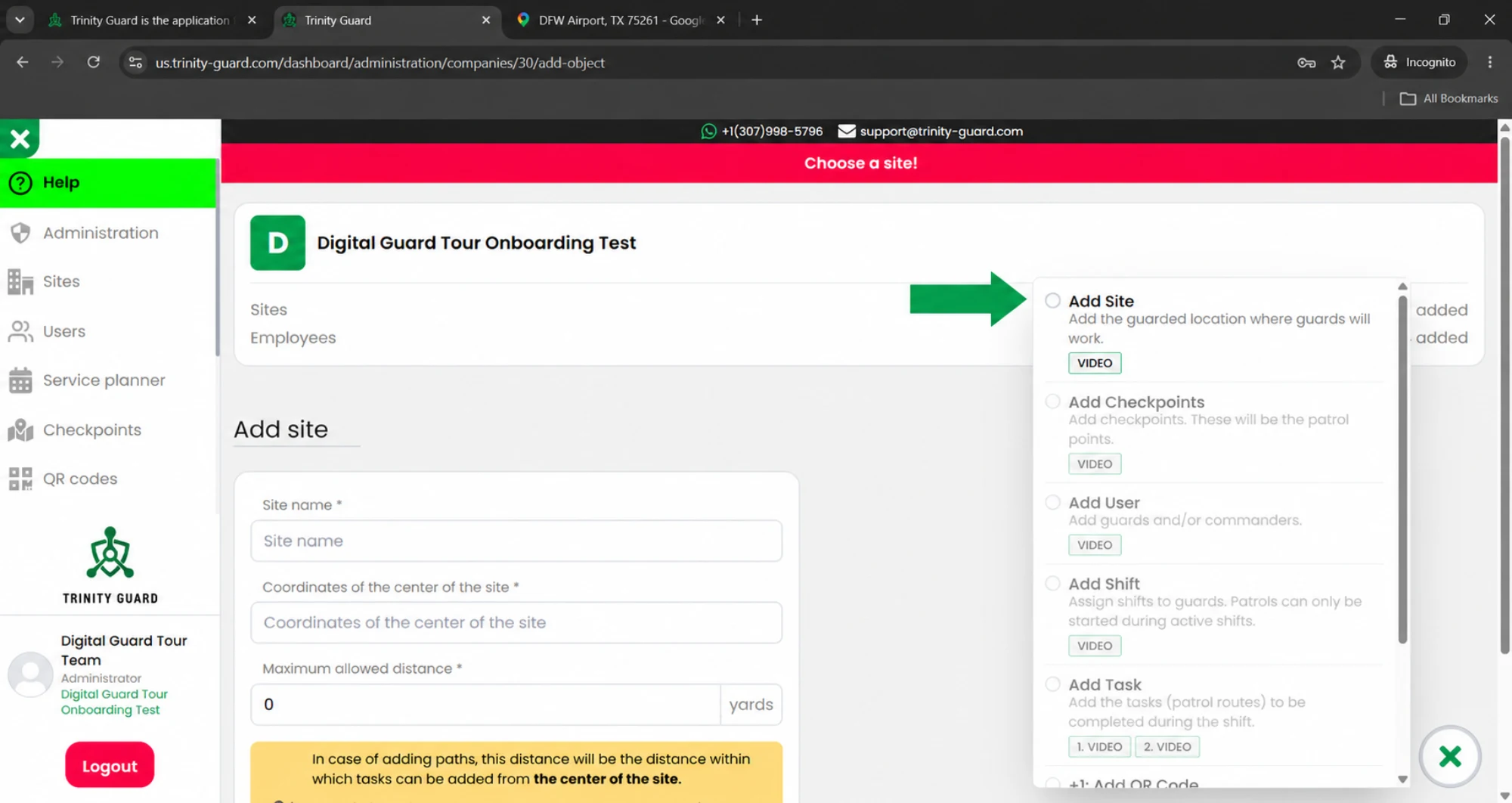This screenshot has height=803, width=1512.
Task: Click the WhatsApp phone icon
Action: pyautogui.click(x=708, y=132)
